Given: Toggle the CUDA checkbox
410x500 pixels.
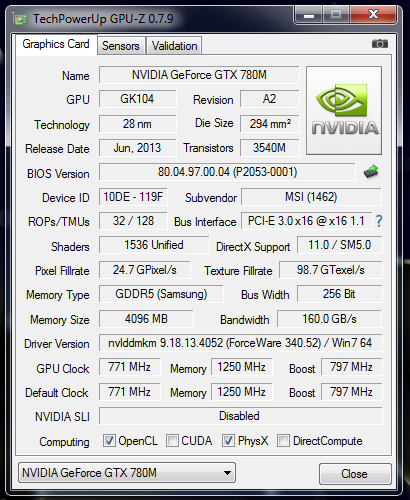Looking at the screenshot, I should click(x=172, y=440).
